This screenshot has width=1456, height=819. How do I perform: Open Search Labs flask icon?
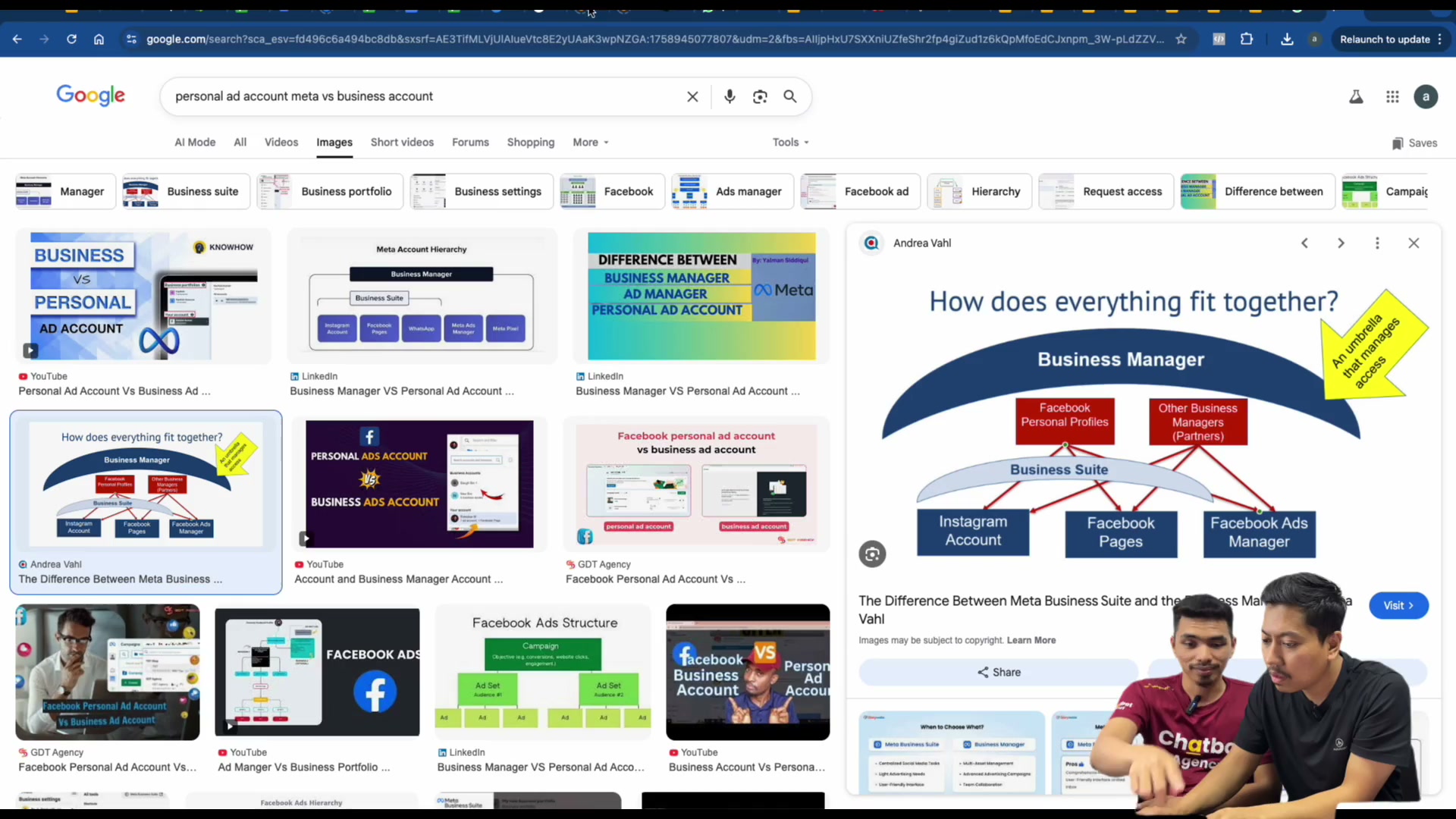coord(1356,96)
